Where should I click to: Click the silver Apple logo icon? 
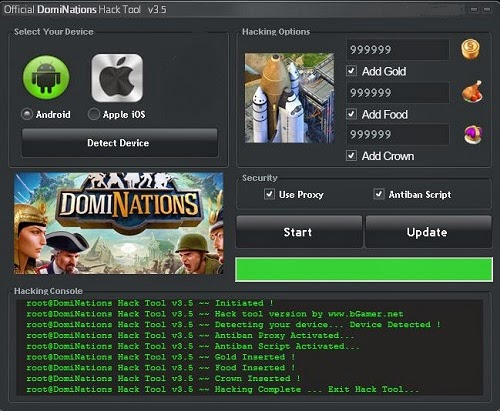point(117,78)
